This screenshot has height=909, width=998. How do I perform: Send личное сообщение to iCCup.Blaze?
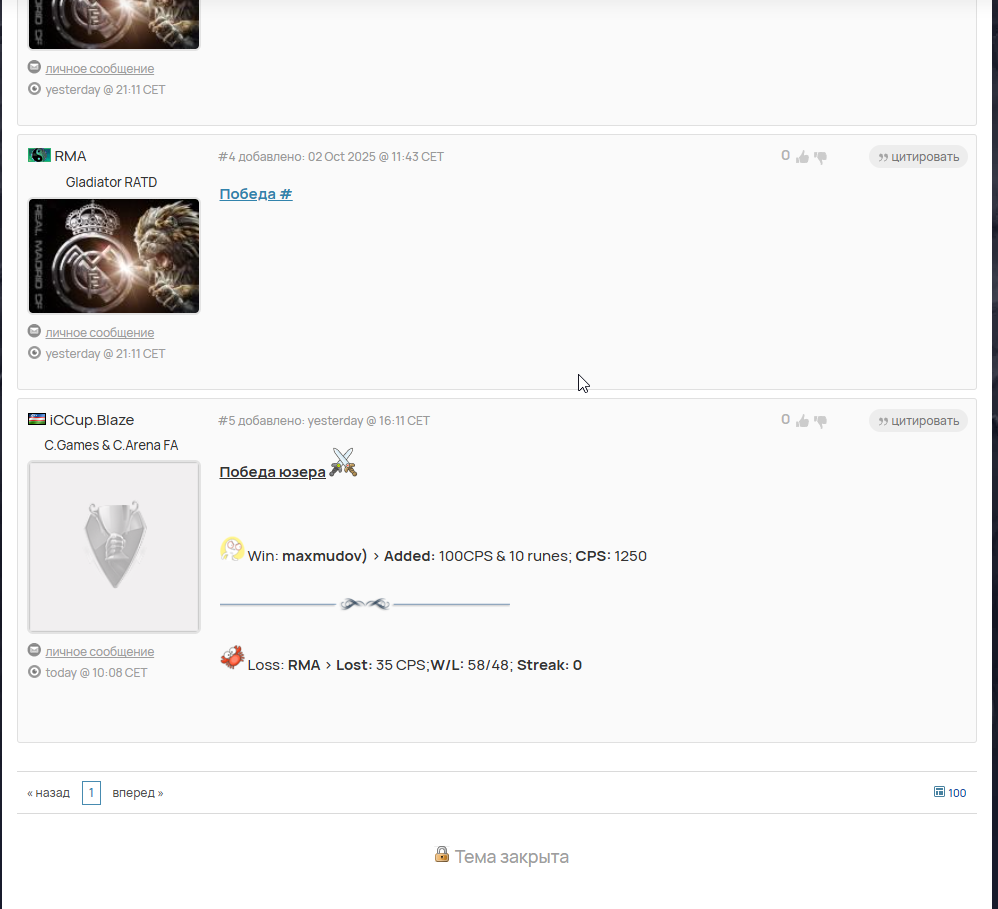tap(100, 651)
